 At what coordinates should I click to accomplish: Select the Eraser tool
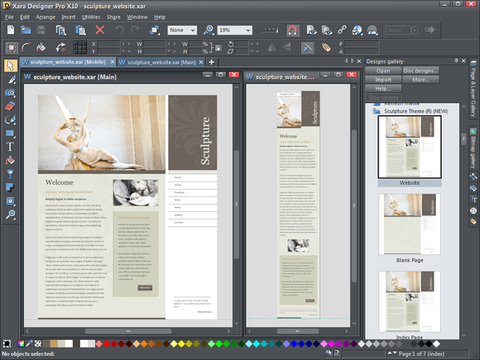10,106
